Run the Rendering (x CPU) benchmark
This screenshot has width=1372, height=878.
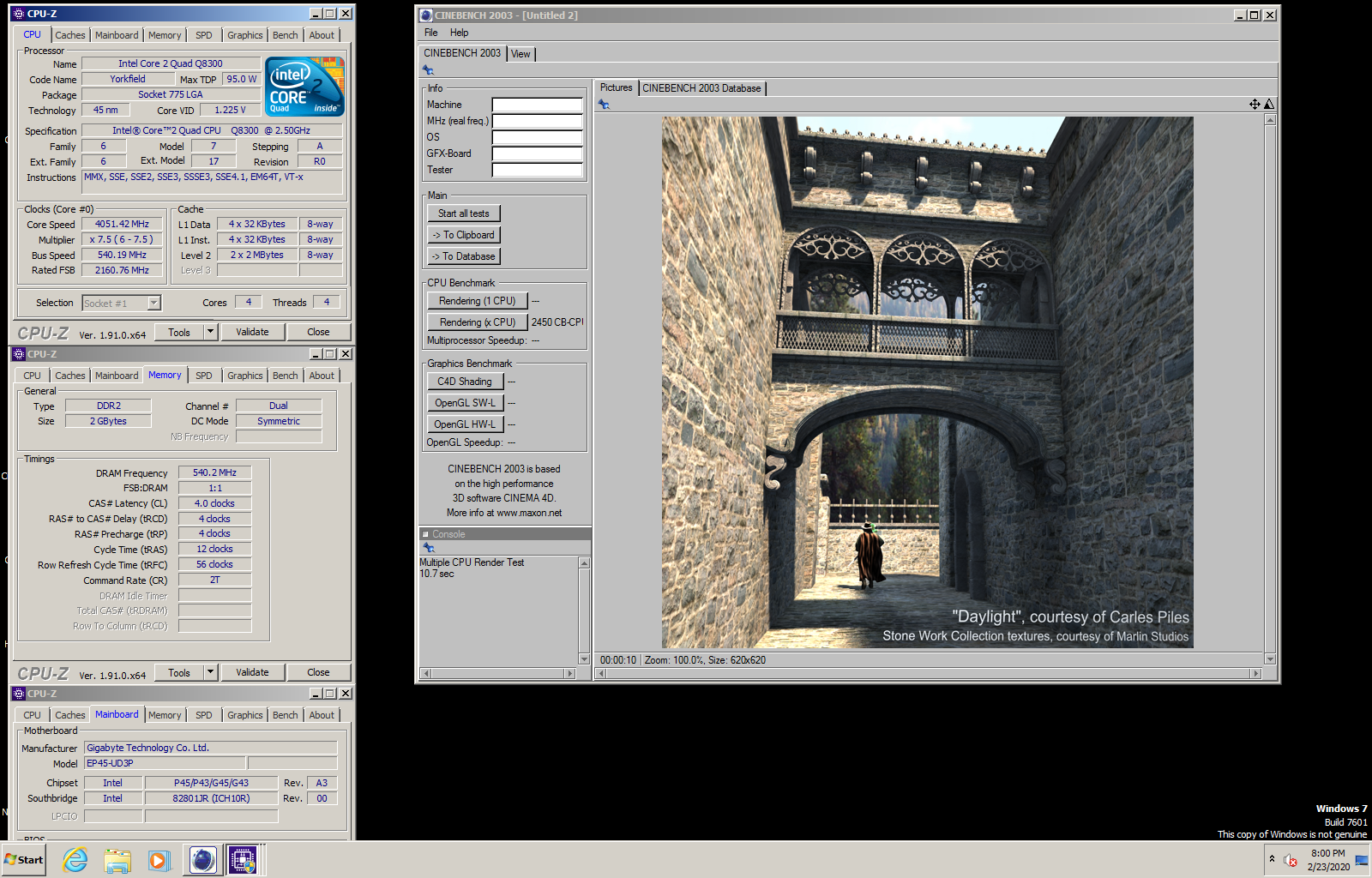coord(478,322)
